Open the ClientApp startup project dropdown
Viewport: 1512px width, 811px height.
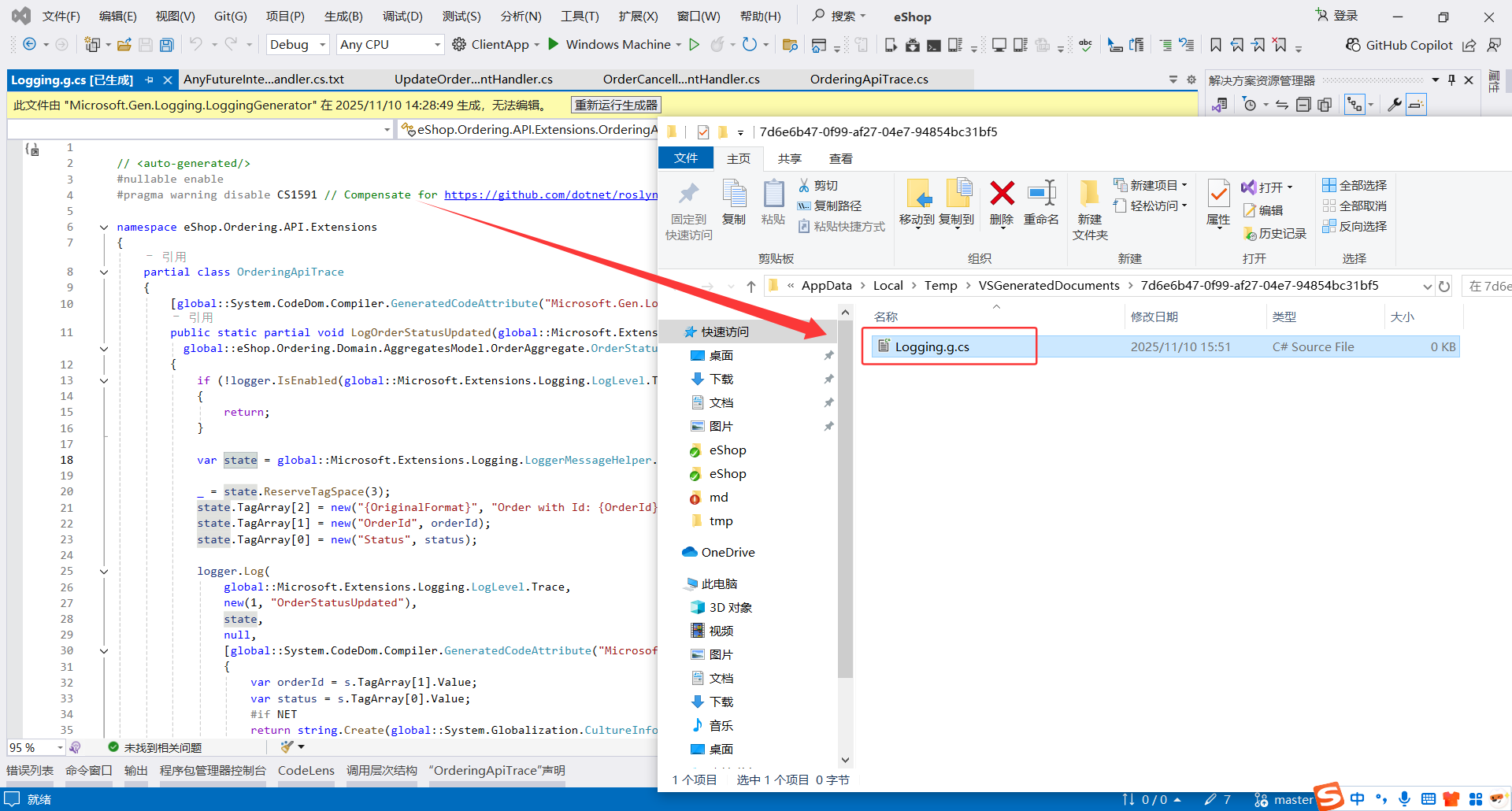tap(537, 45)
